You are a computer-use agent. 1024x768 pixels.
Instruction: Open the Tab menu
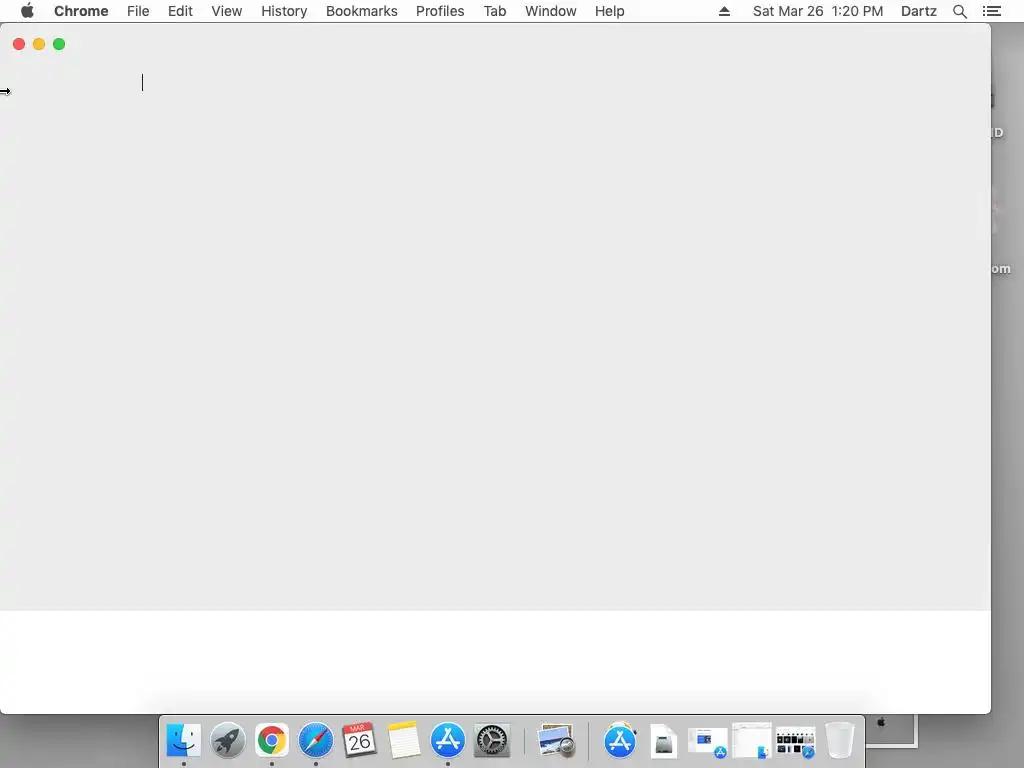click(x=495, y=11)
